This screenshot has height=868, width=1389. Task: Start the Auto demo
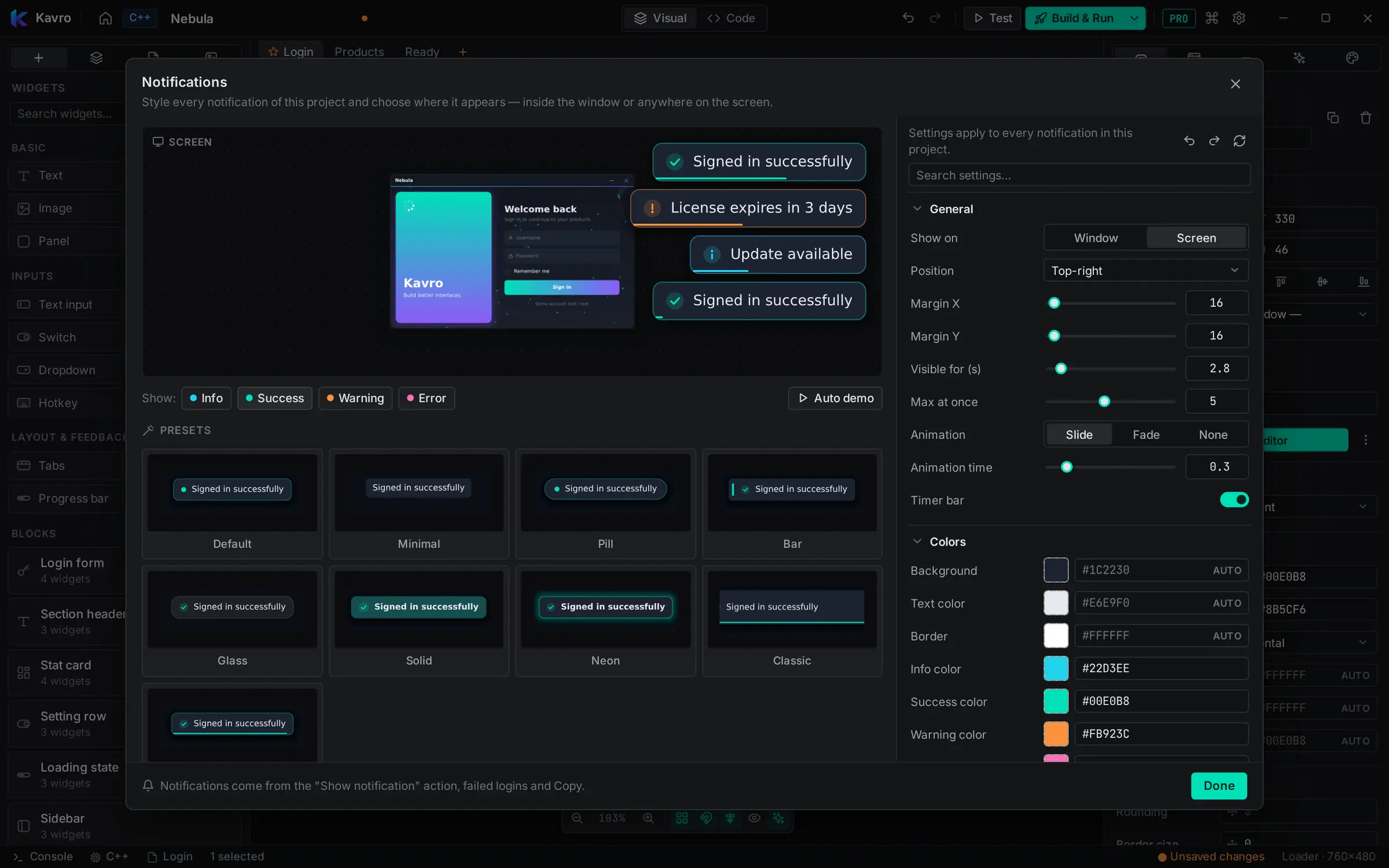[835, 398]
